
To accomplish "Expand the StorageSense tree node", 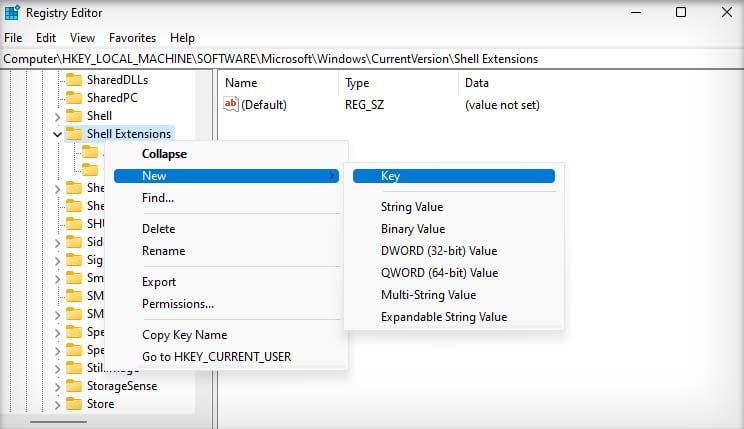I will [57, 387].
